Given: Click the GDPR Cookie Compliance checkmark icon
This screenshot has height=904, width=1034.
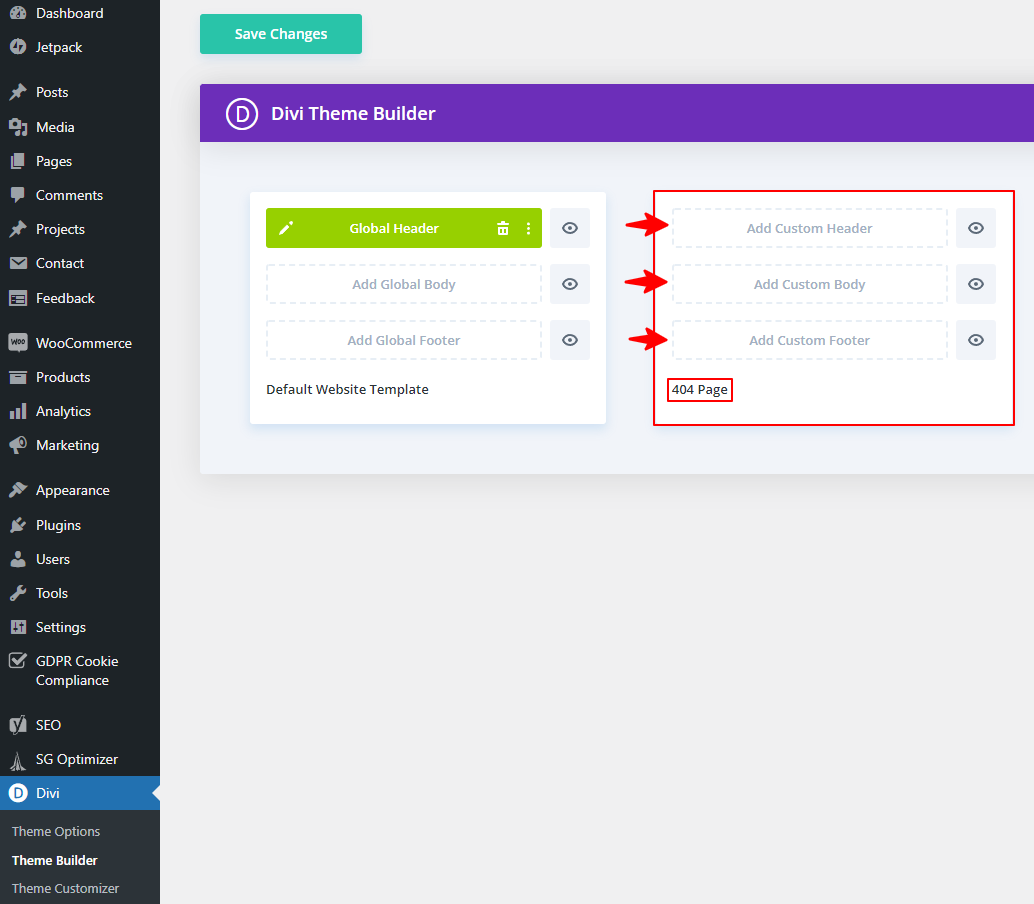Looking at the screenshot, I should pos(18,661).
